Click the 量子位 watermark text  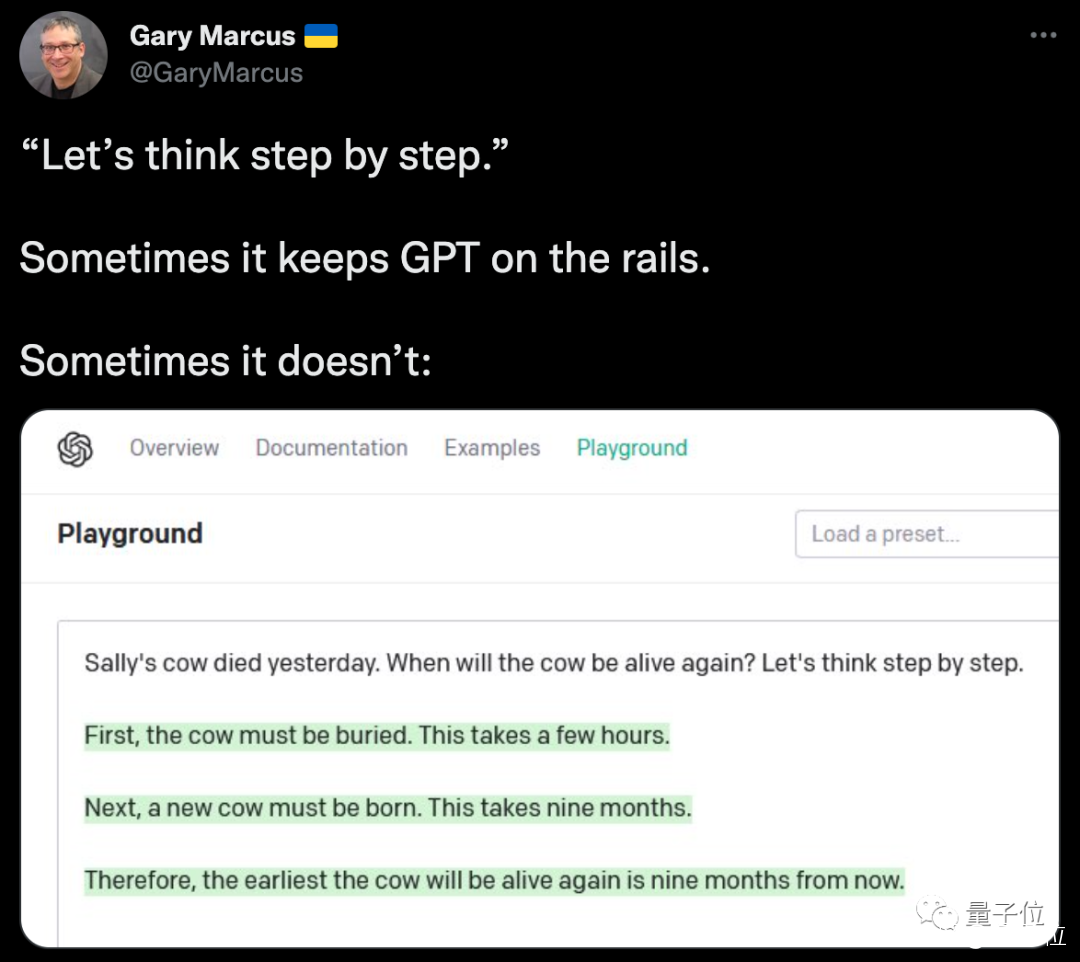click(x=1004, y=914)
